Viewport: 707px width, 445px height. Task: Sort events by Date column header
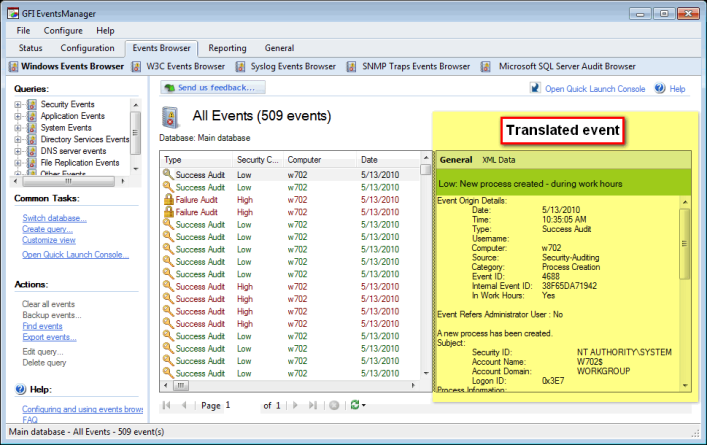point(388,160)
